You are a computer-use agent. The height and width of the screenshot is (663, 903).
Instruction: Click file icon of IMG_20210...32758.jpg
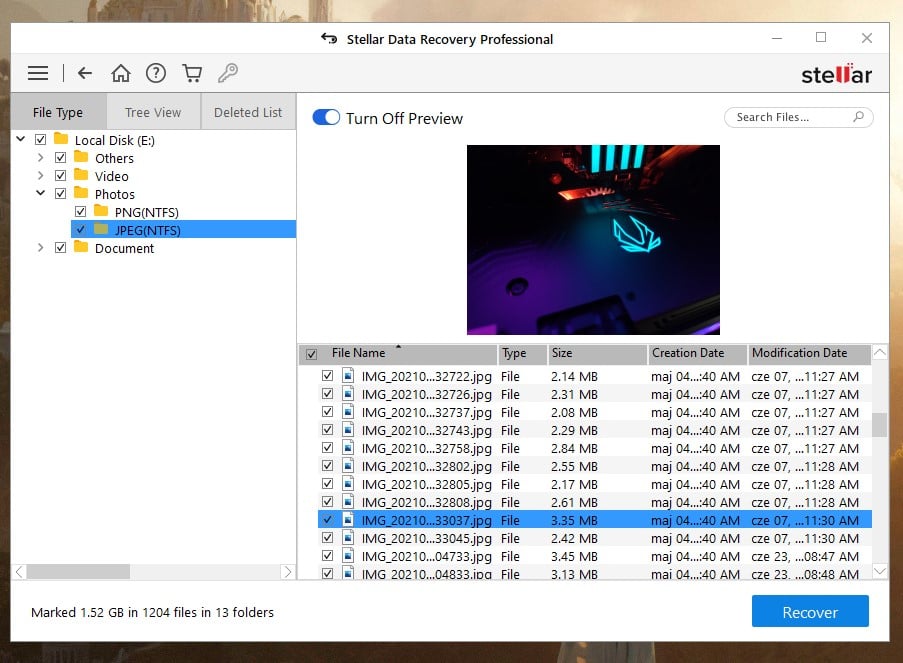pyautogui.click(x=348, y=448)
